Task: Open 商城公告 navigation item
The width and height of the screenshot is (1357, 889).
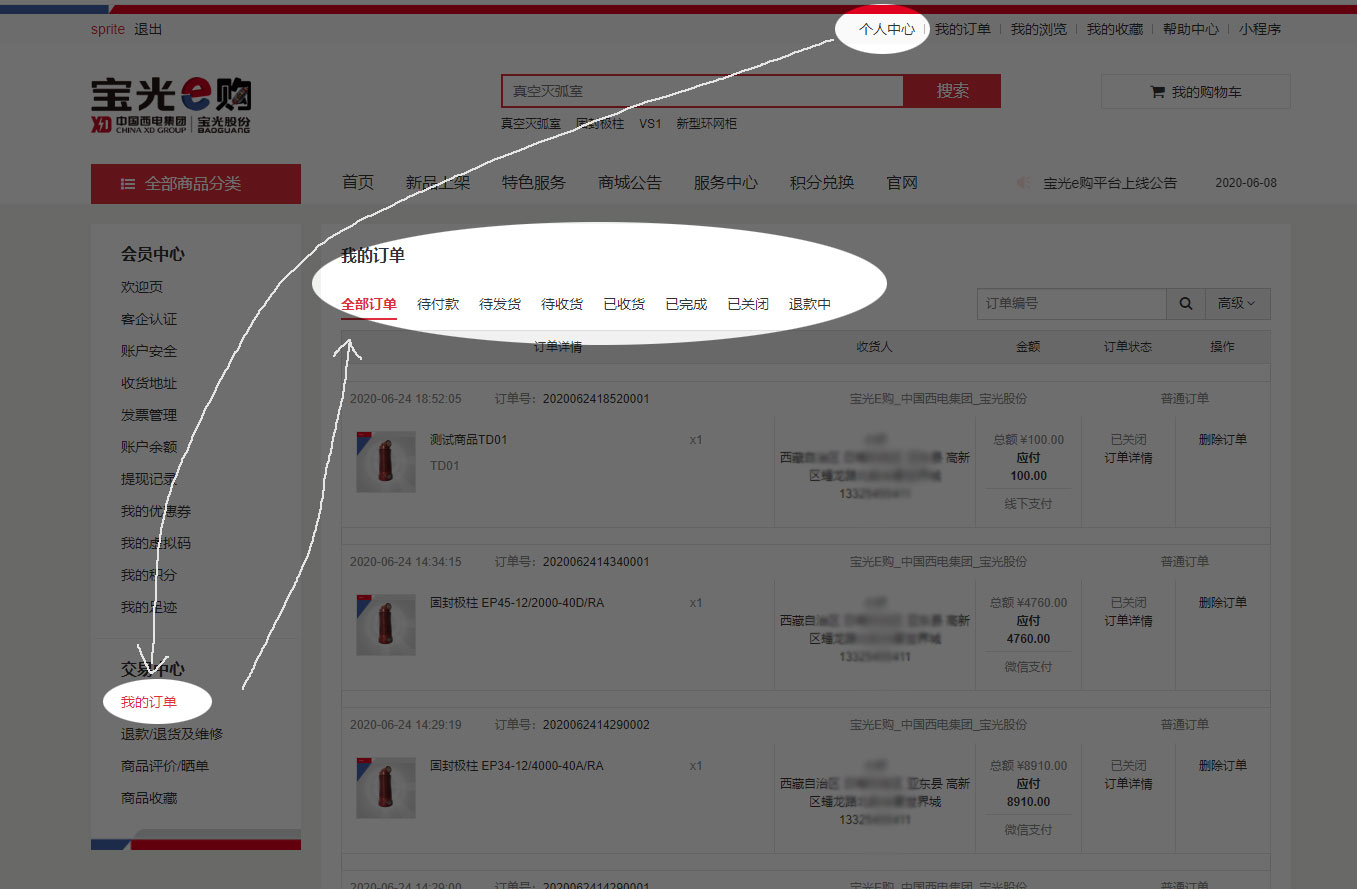Action: [630, 183]
